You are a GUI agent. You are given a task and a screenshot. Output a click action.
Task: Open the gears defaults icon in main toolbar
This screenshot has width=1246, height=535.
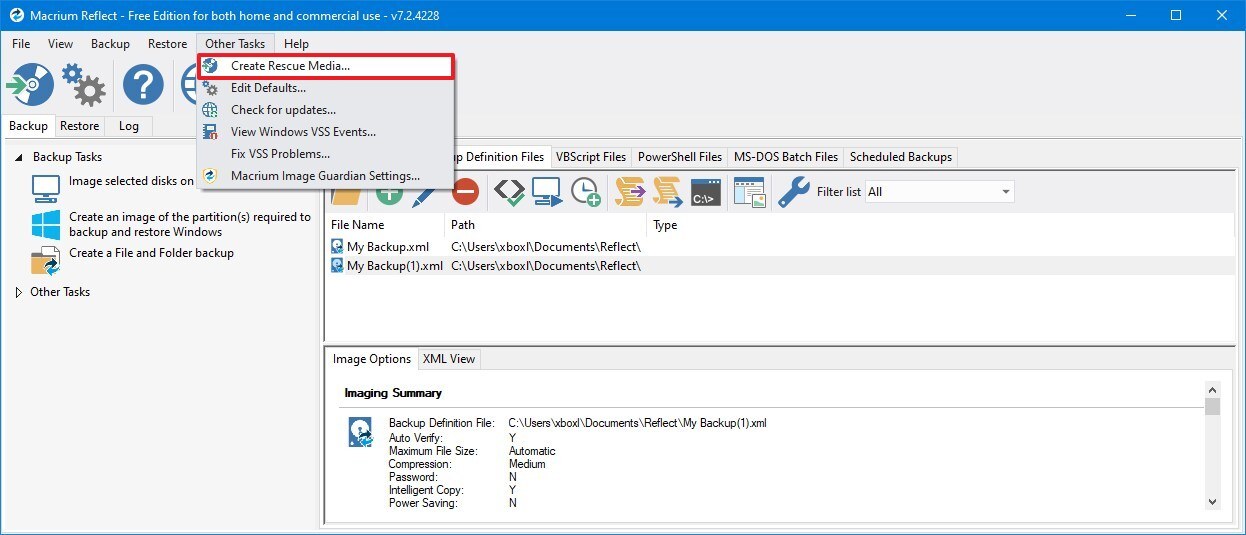pos(84,85)
